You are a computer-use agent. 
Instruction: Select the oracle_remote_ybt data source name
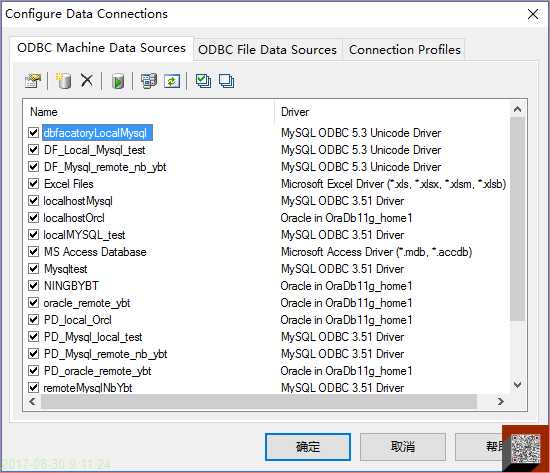87,303
